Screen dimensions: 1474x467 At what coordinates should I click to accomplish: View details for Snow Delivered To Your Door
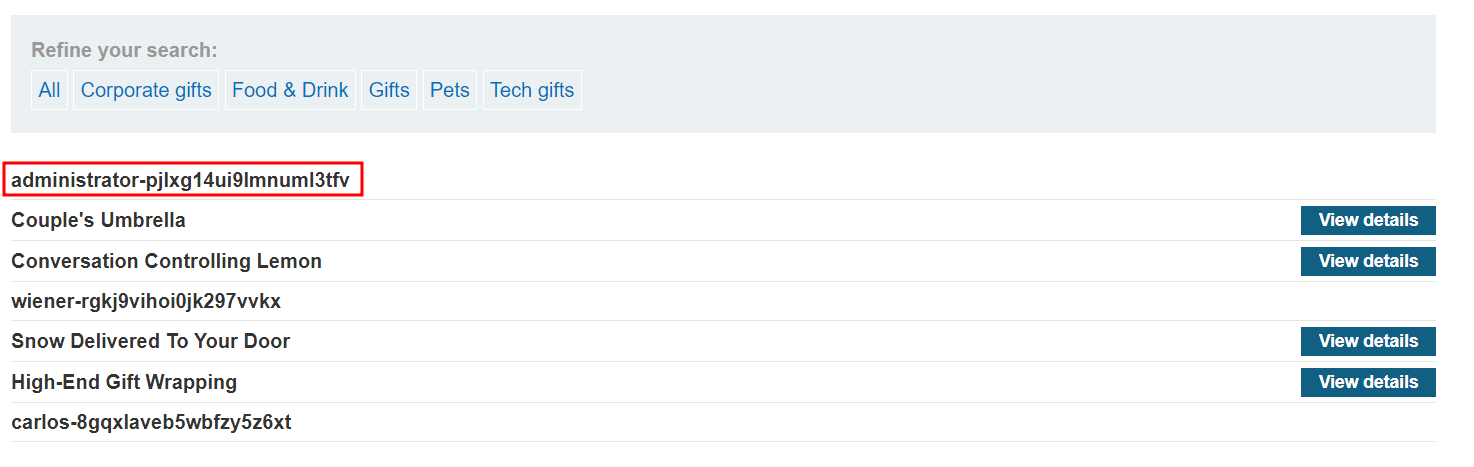[x=1368, y=341]
